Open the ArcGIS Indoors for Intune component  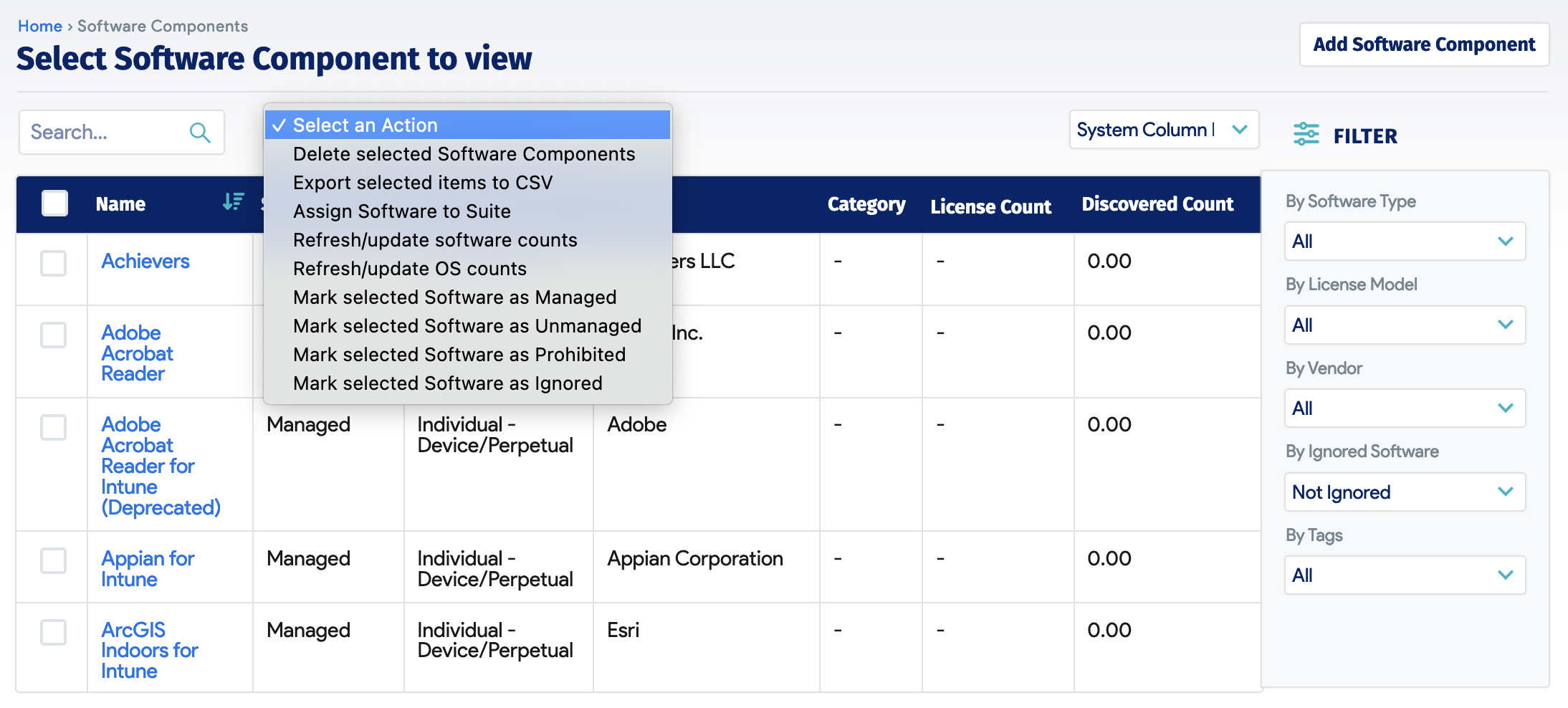point(148,650)
